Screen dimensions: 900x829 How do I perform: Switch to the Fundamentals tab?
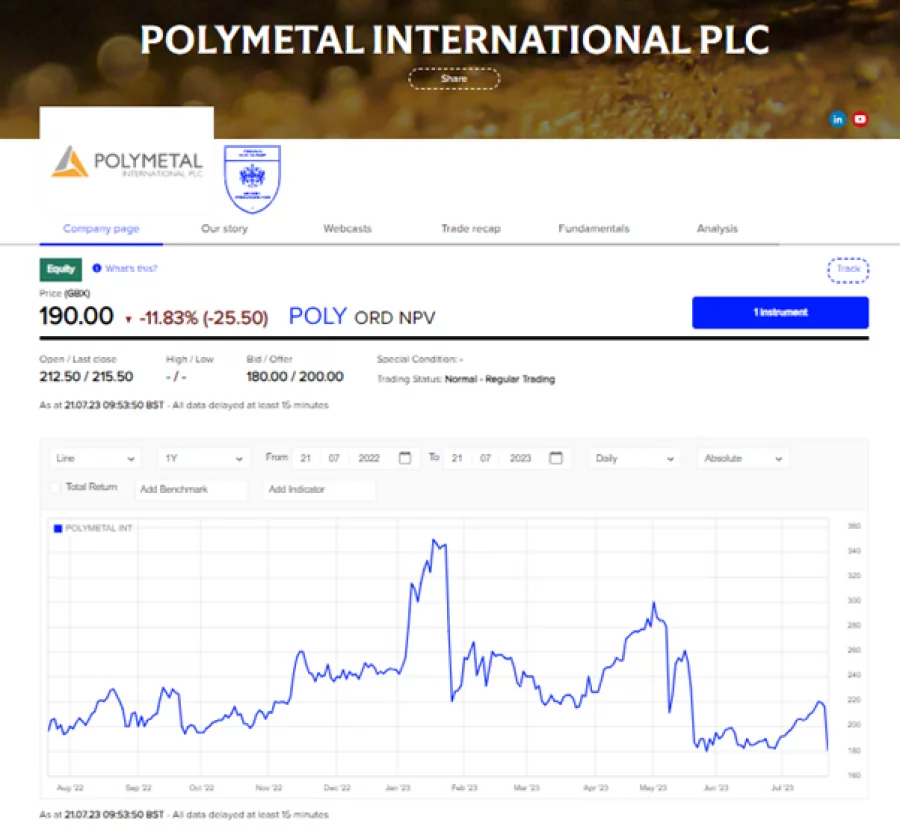click(593, 228)
